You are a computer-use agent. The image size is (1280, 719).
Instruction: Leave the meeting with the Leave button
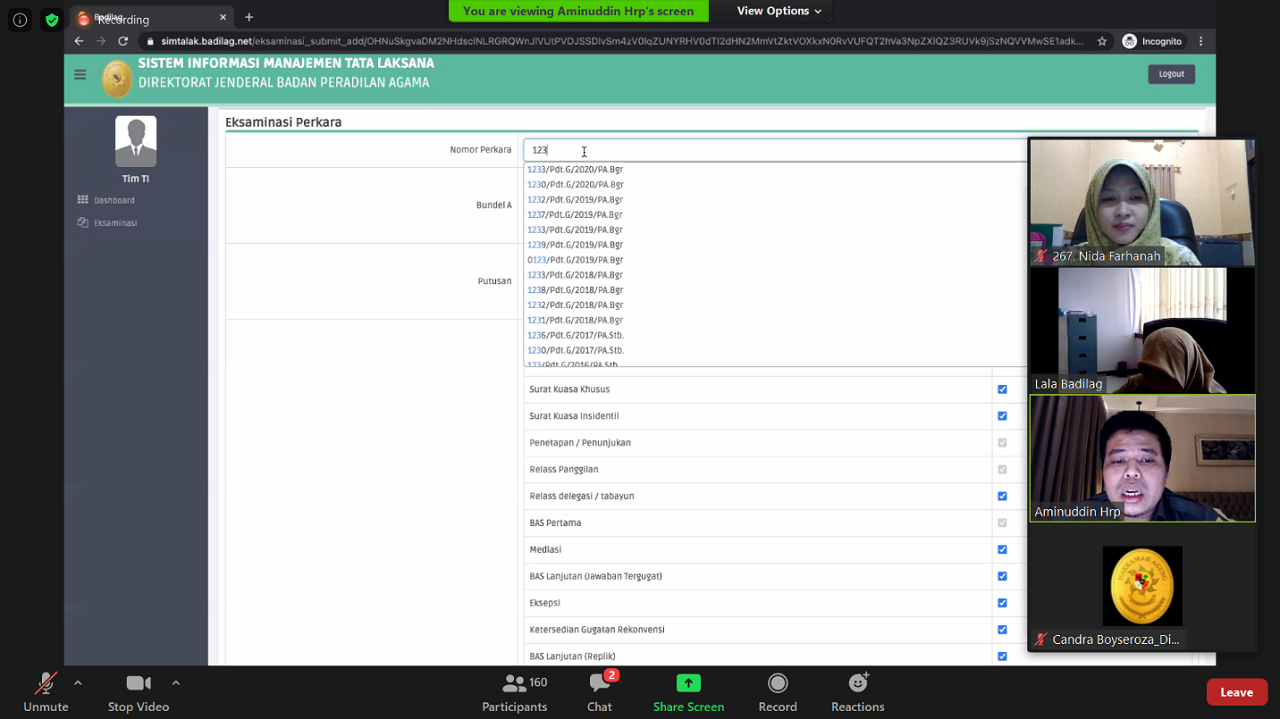pos(1236,692)
